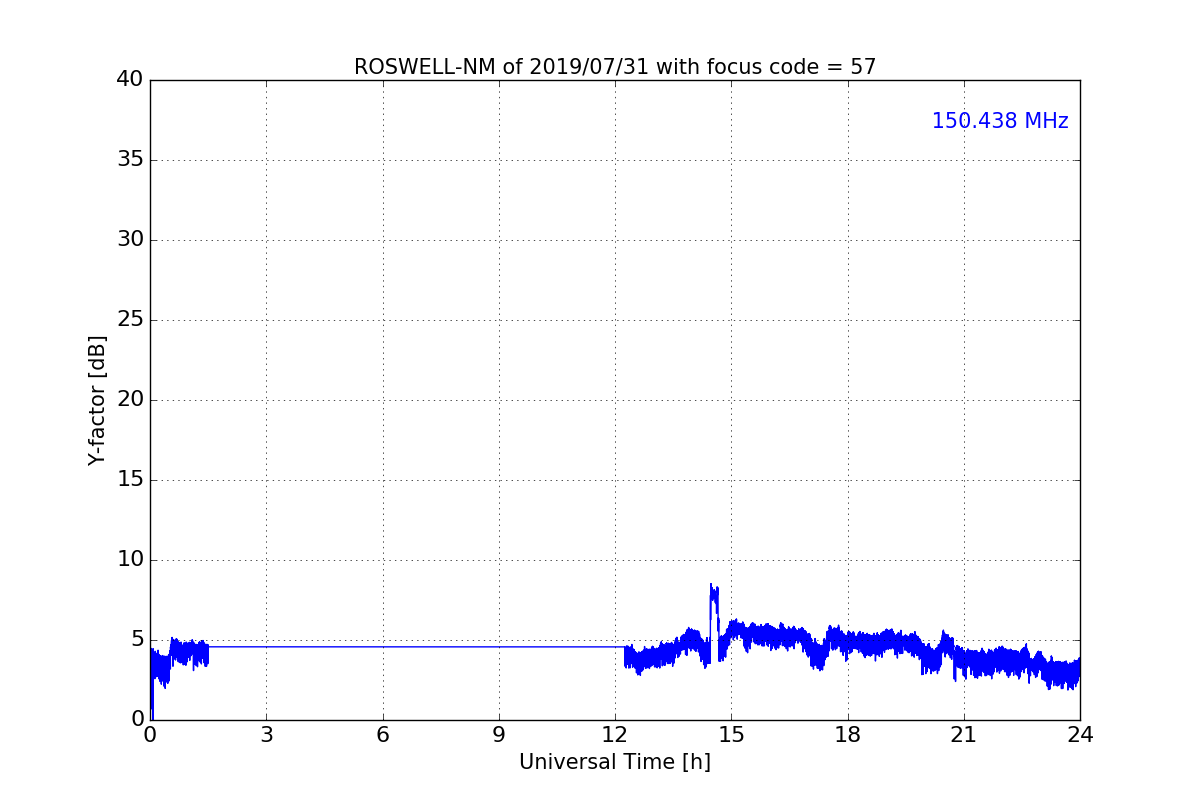Click the y-axis tick label '20'
Image resolution: width=1200 pixels, height=800 pixels.
pyautogui.click(x=130, y=400)
